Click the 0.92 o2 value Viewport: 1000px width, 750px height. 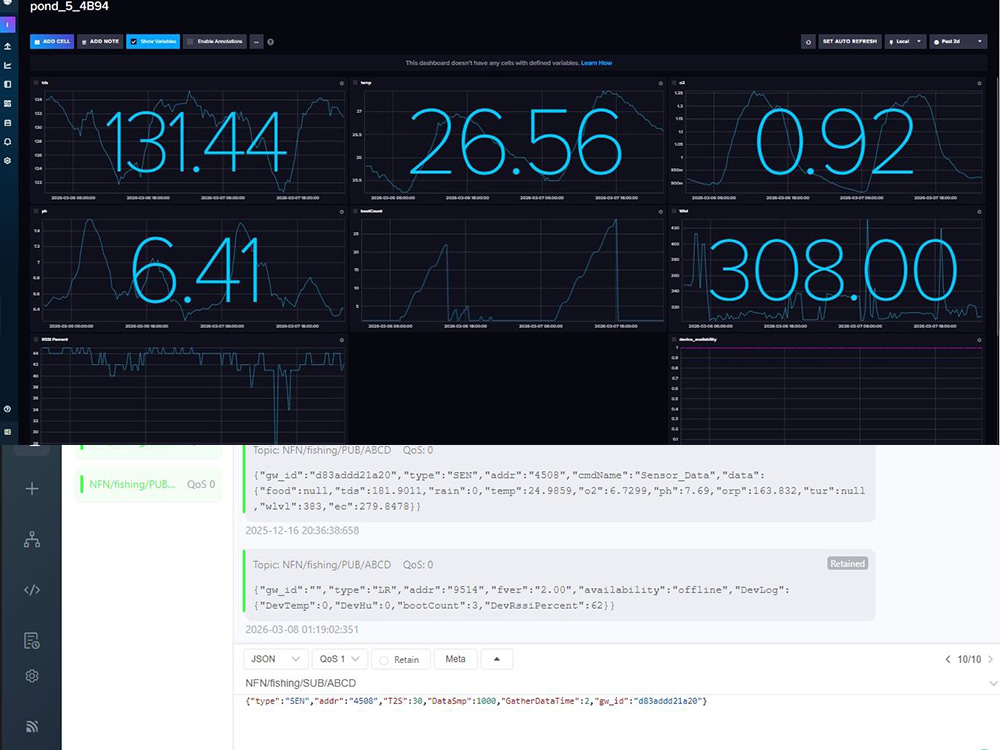coord(834,142)
